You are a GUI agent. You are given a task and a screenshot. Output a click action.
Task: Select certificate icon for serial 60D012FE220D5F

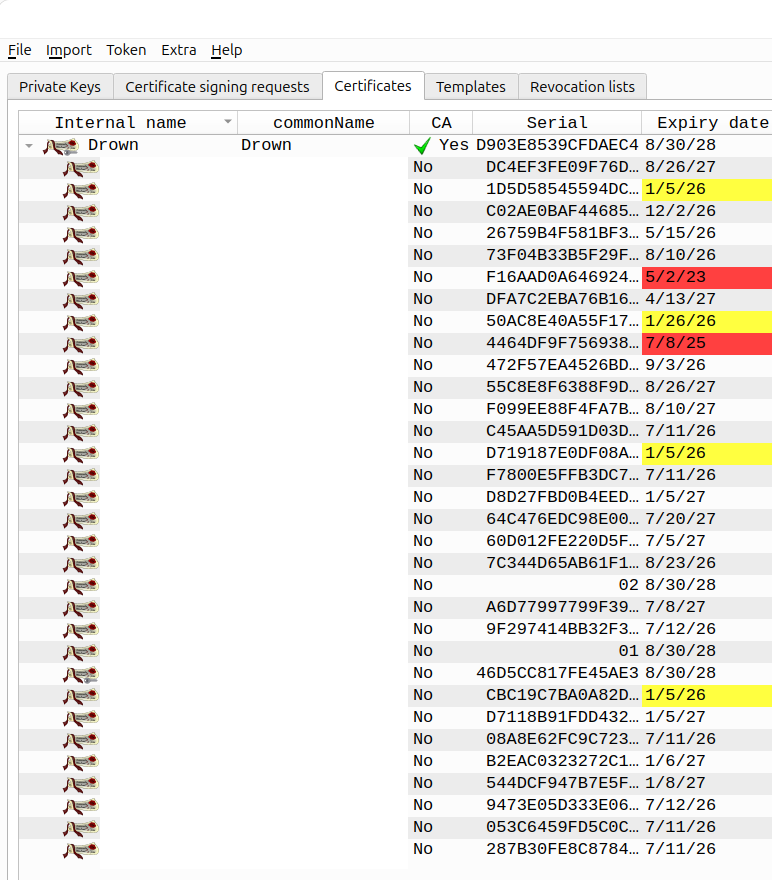pyautogui.click(x=81, y=542)
